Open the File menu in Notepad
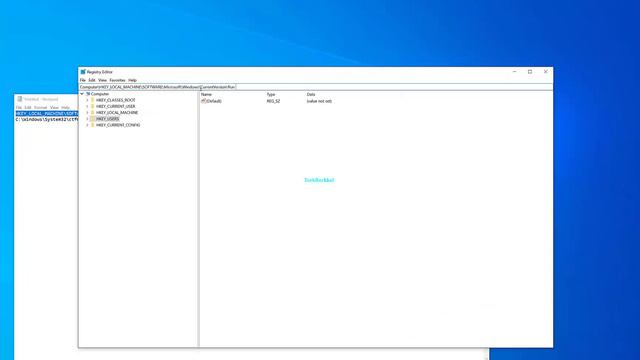This screenshot has width=640, height=360. tap(19, 107)
